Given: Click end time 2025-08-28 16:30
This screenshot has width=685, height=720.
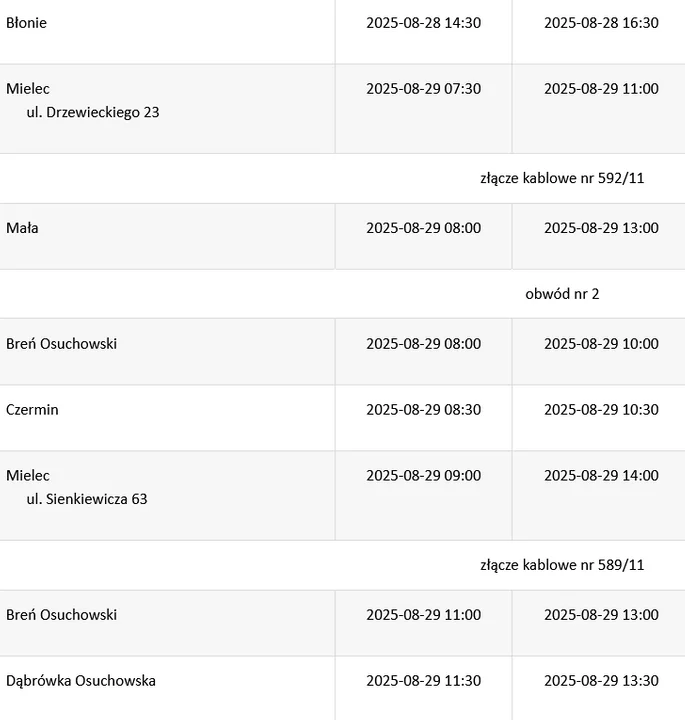Looking at the screenshot, I should coord(601,23).
